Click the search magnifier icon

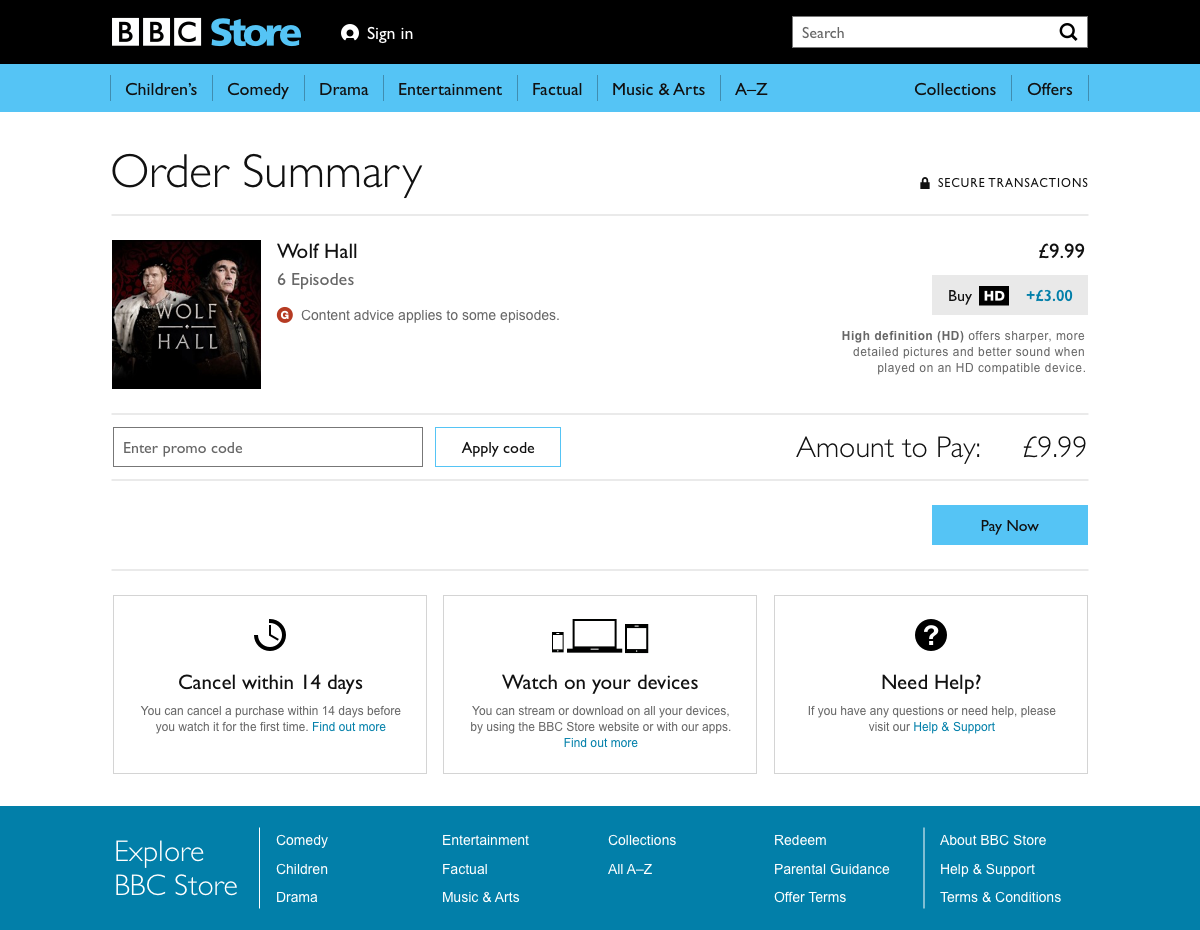click(x=1068, y=32)
